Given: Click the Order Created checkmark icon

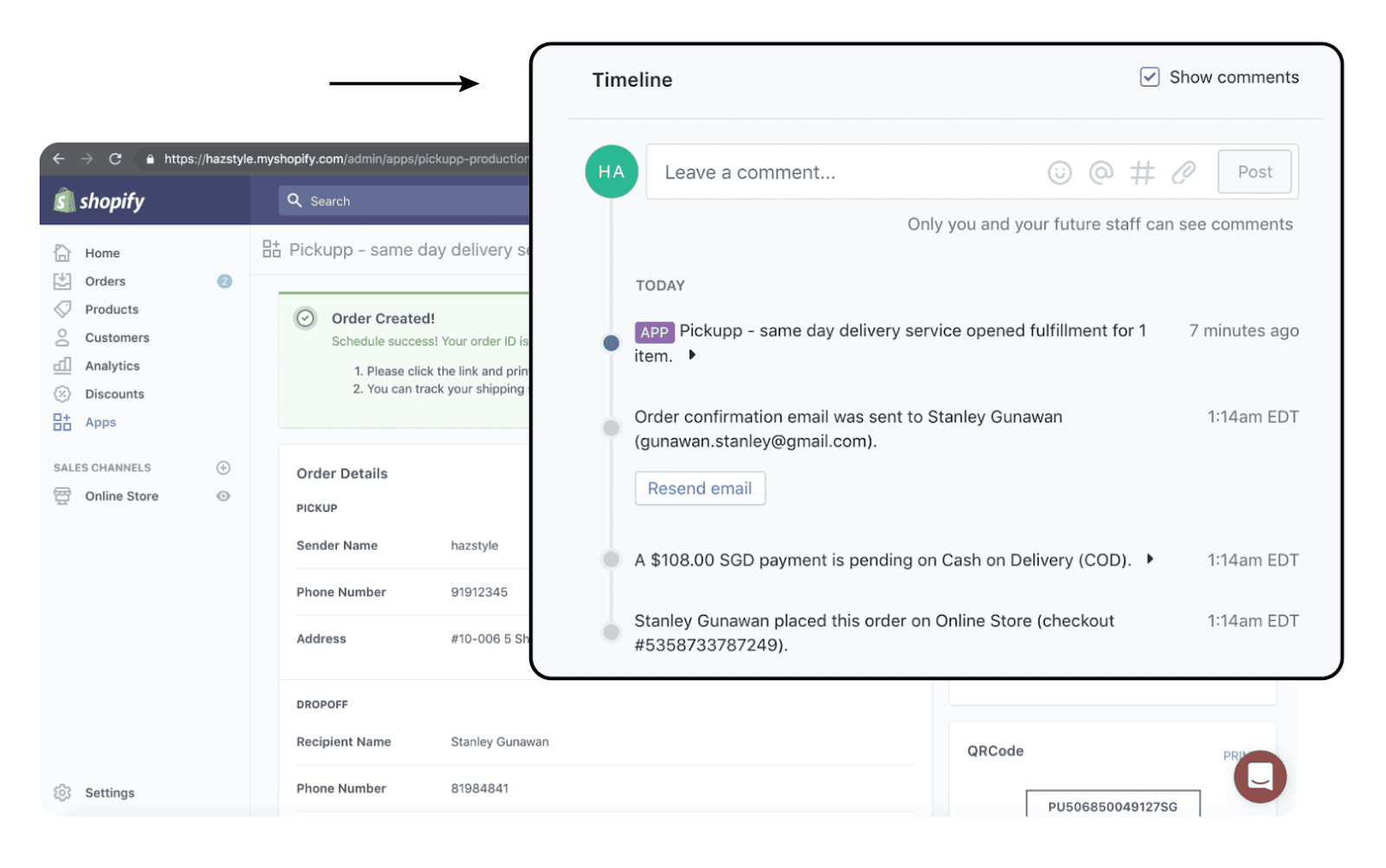Looking at the screenshot, I should tap(305, 318).
